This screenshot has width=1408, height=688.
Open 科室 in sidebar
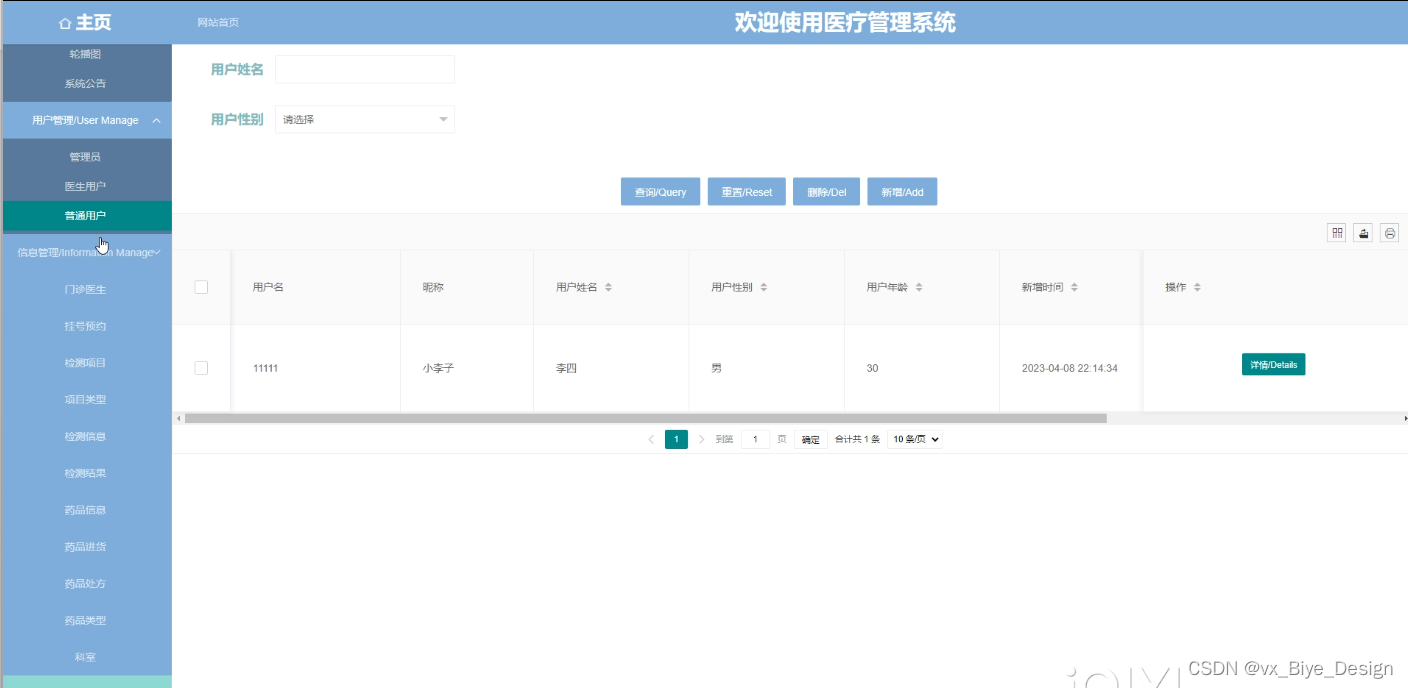85,657
